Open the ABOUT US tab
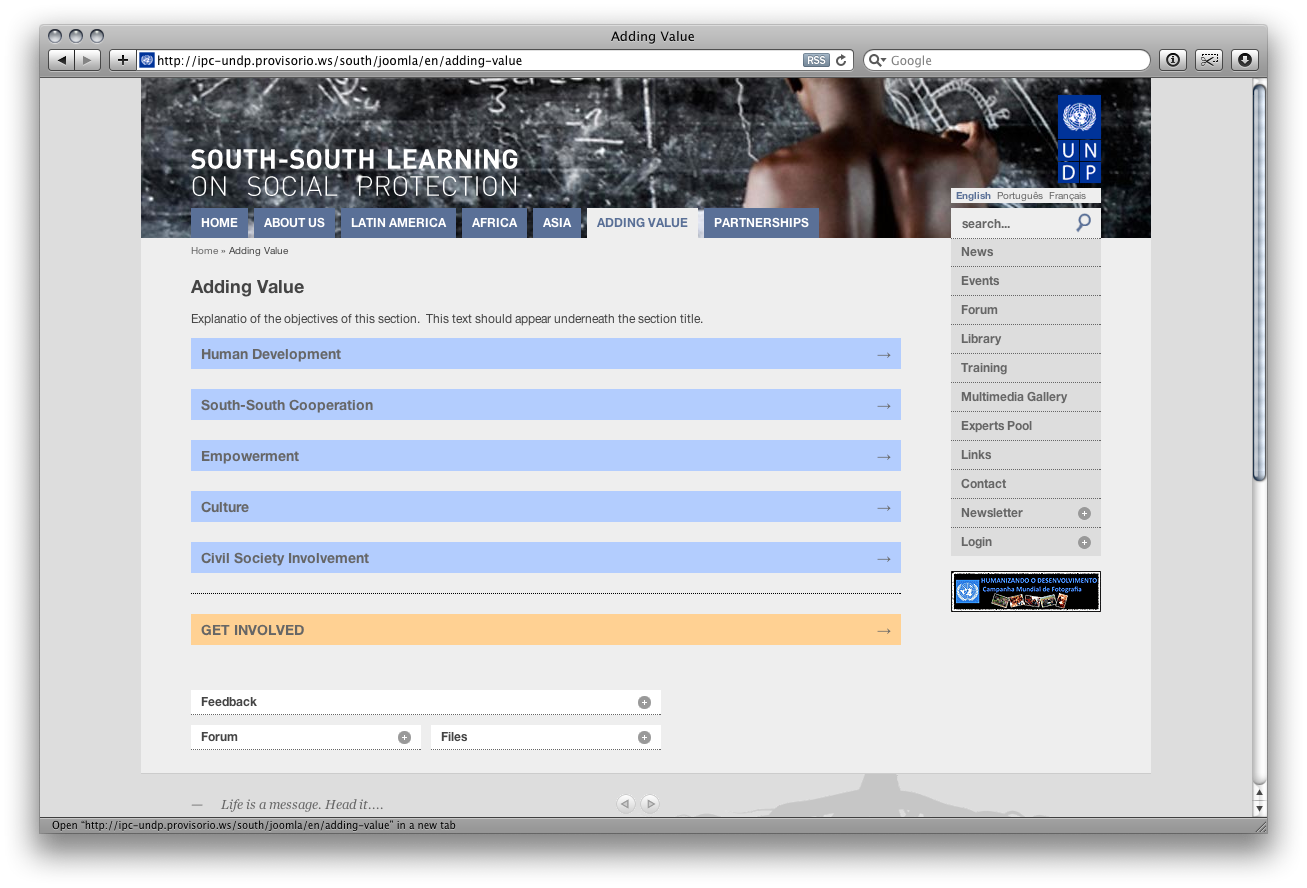Viewport: 1307px width, 888px height. 294,223
